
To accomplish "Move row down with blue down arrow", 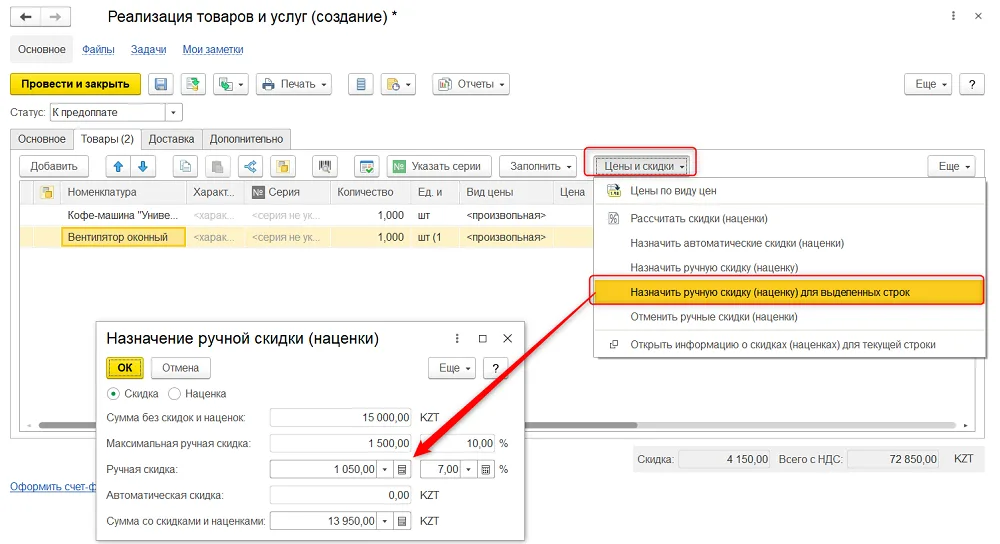I will (143, 166).
